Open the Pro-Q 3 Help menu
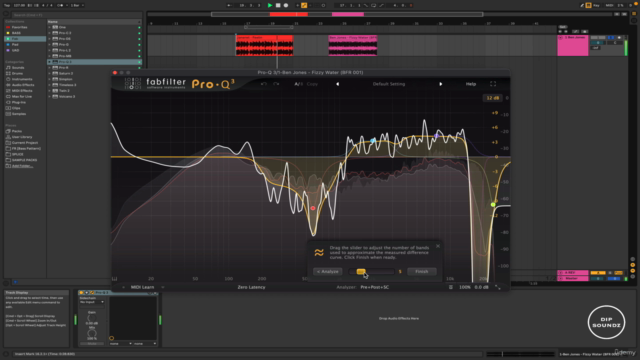This screenshot has width=640, height=360. (471, 84)
